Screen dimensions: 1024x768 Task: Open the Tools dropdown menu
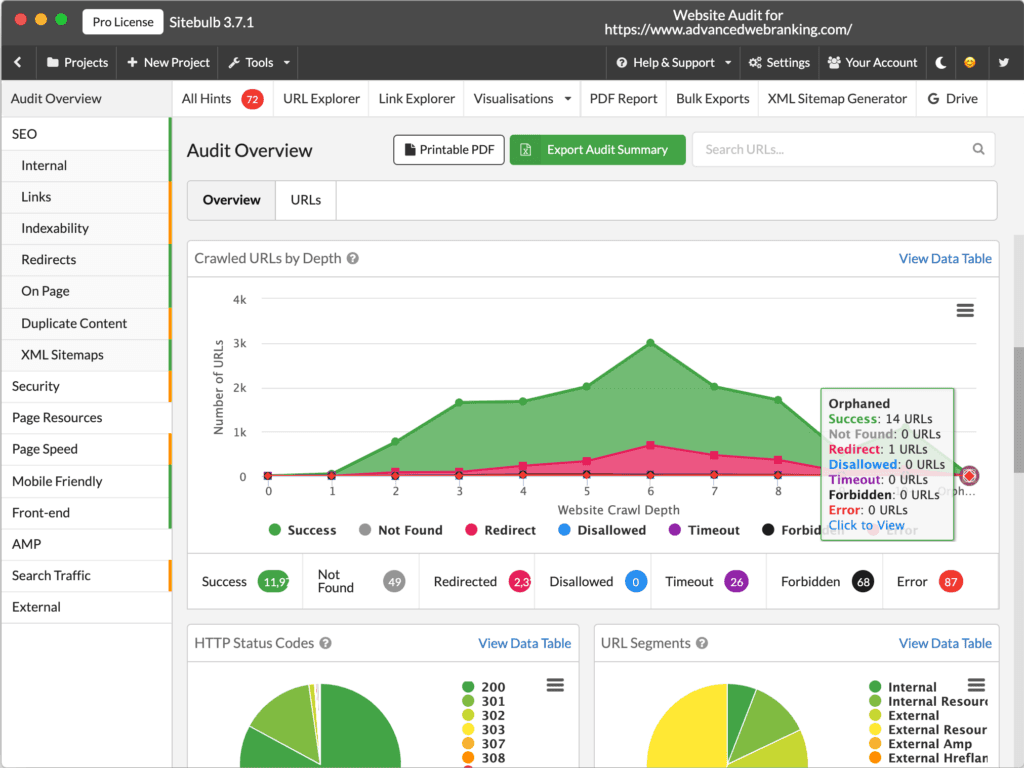pyautogui.click(x=259, y=63)
